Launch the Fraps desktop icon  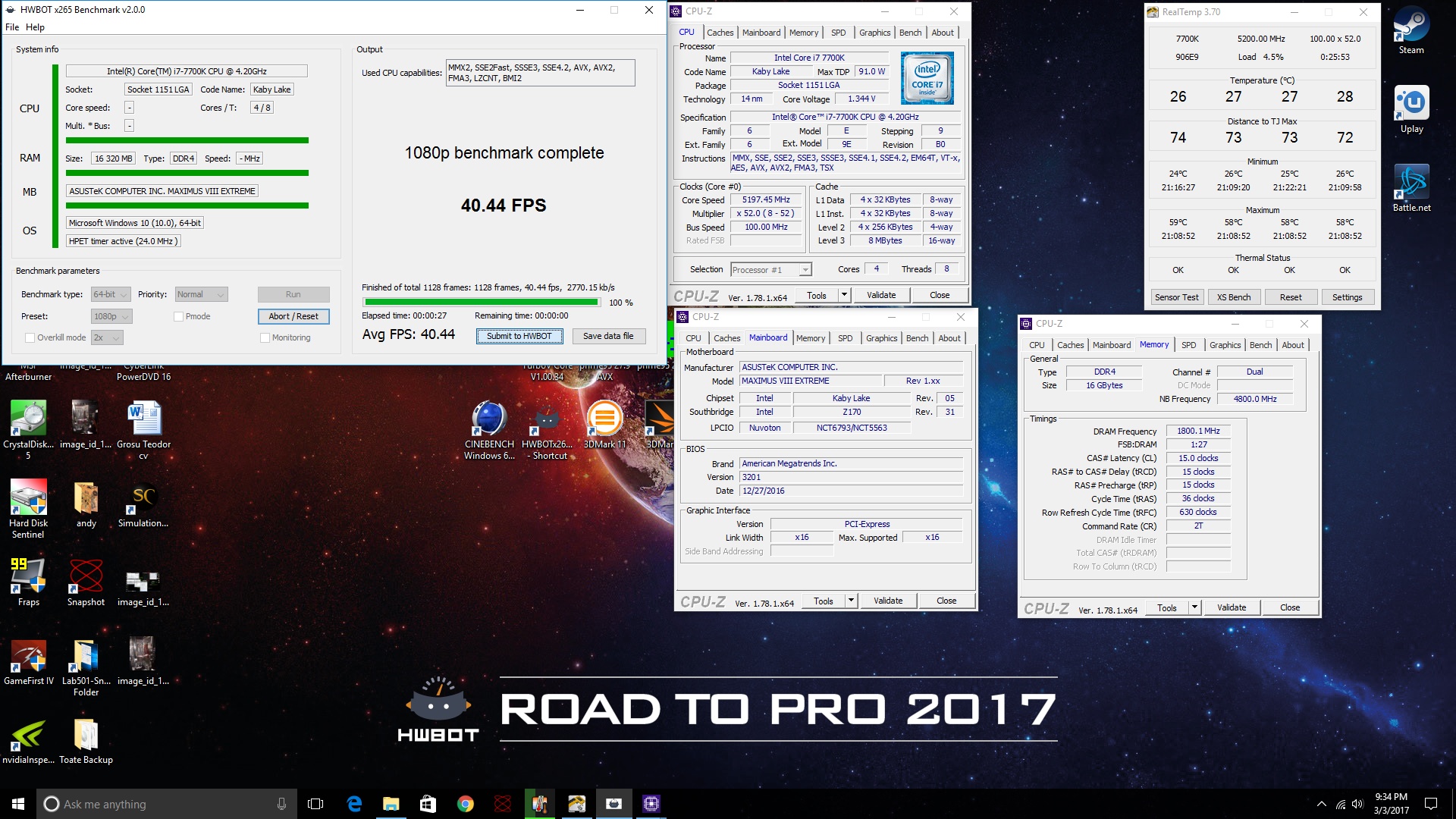pyautogui.click(x=28, y=582)
